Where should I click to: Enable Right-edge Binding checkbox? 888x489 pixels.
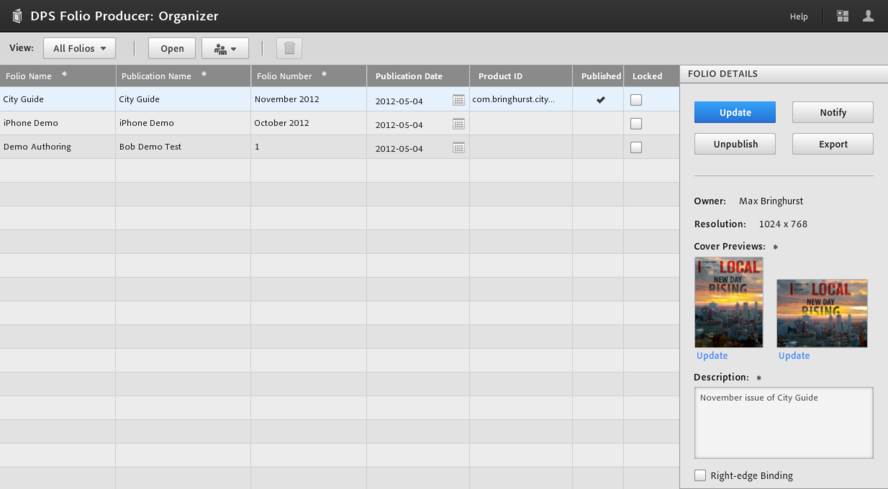[x=700, y=475]
